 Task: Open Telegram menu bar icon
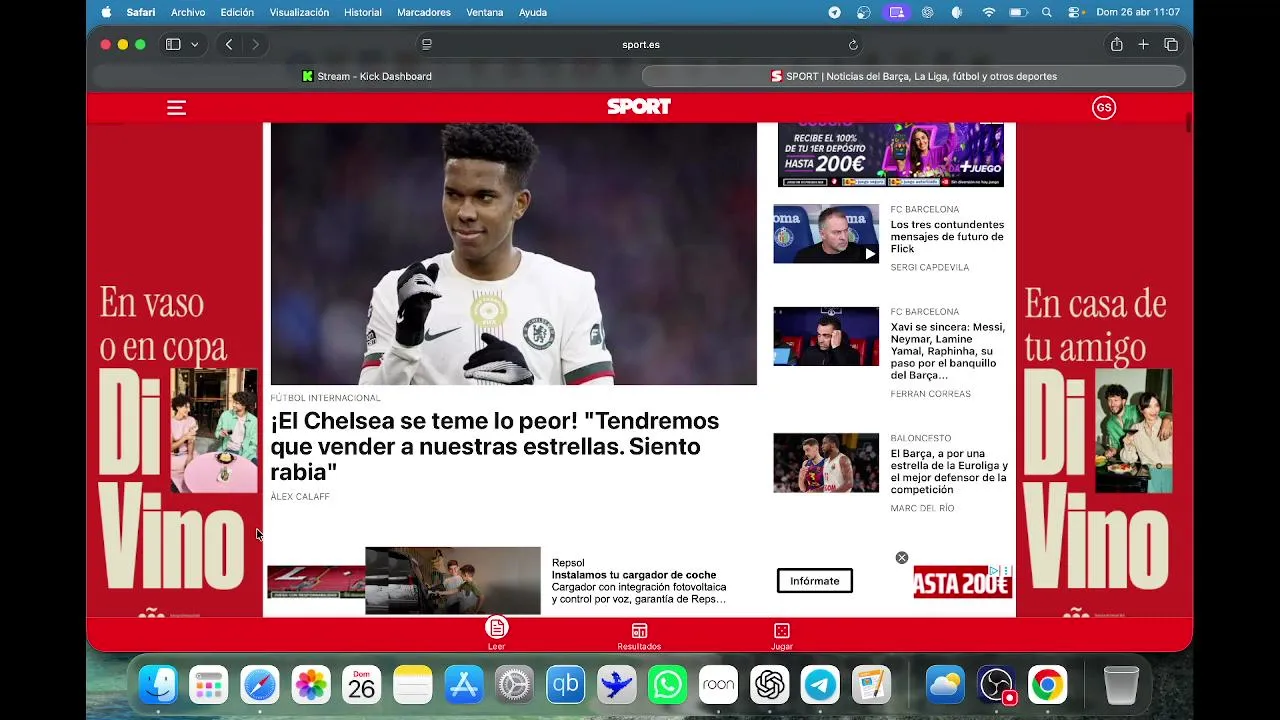[x=834, y=12]
